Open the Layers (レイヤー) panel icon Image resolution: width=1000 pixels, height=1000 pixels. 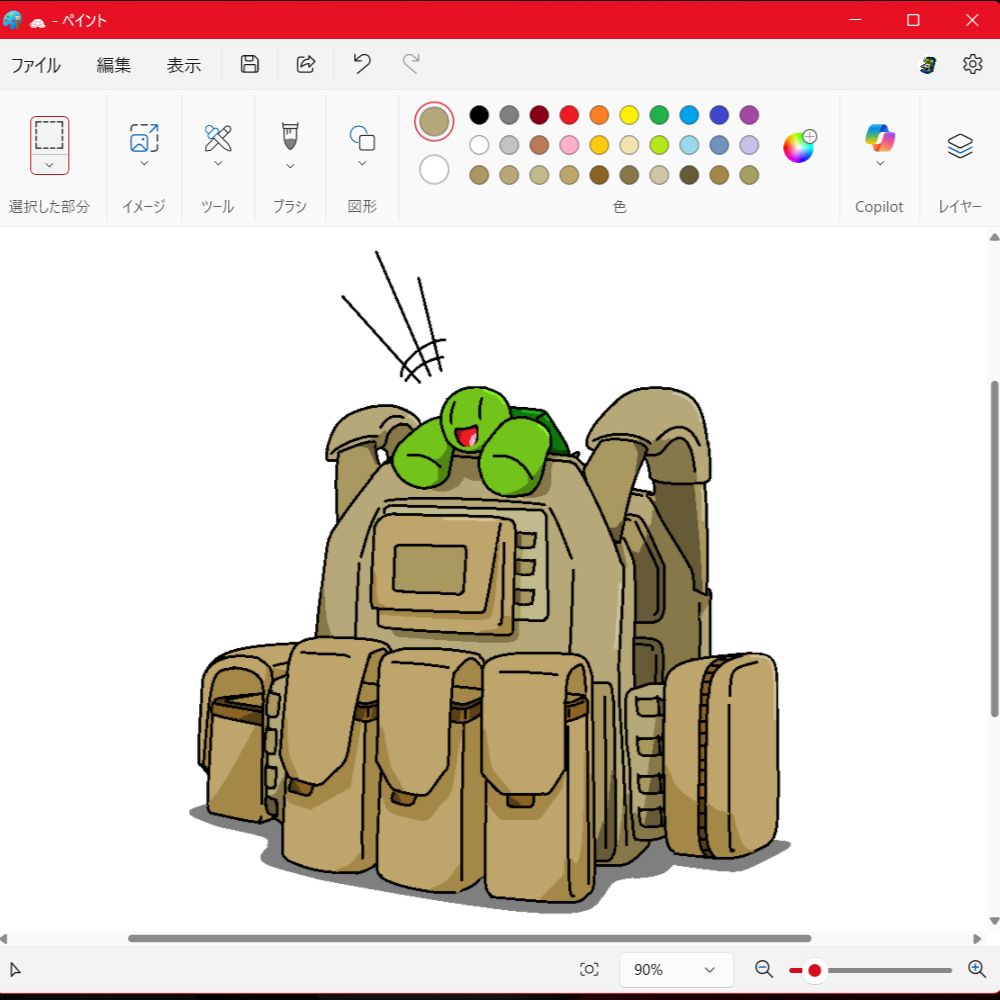(960, 145)
